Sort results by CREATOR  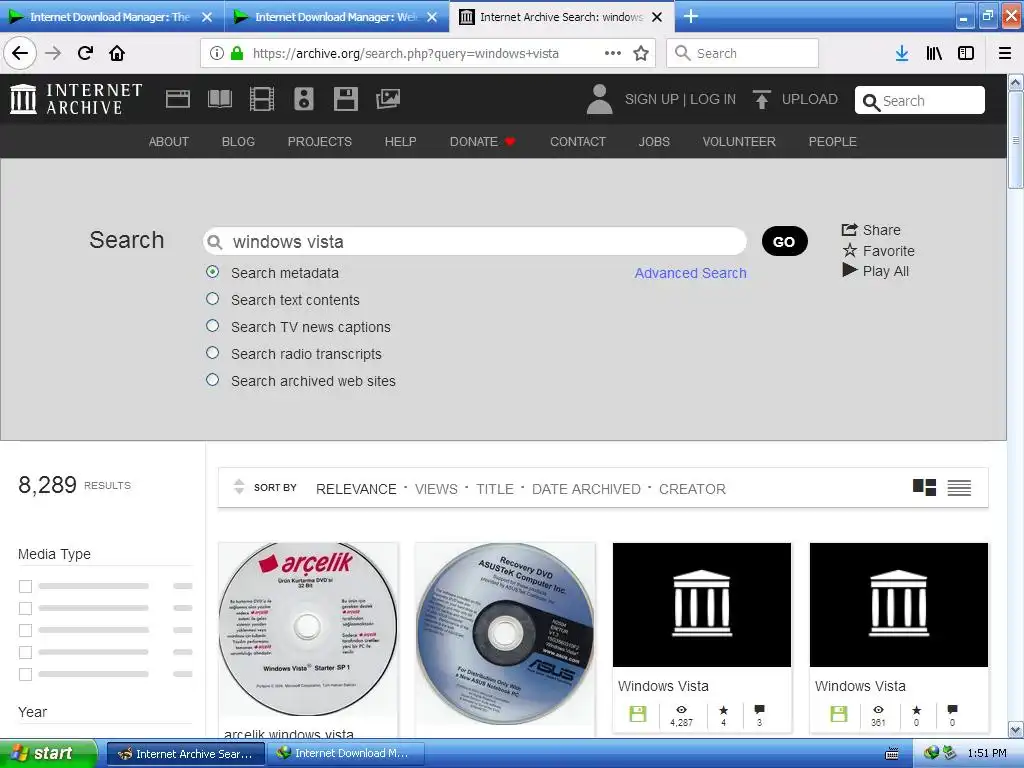(x=692, y=489)
